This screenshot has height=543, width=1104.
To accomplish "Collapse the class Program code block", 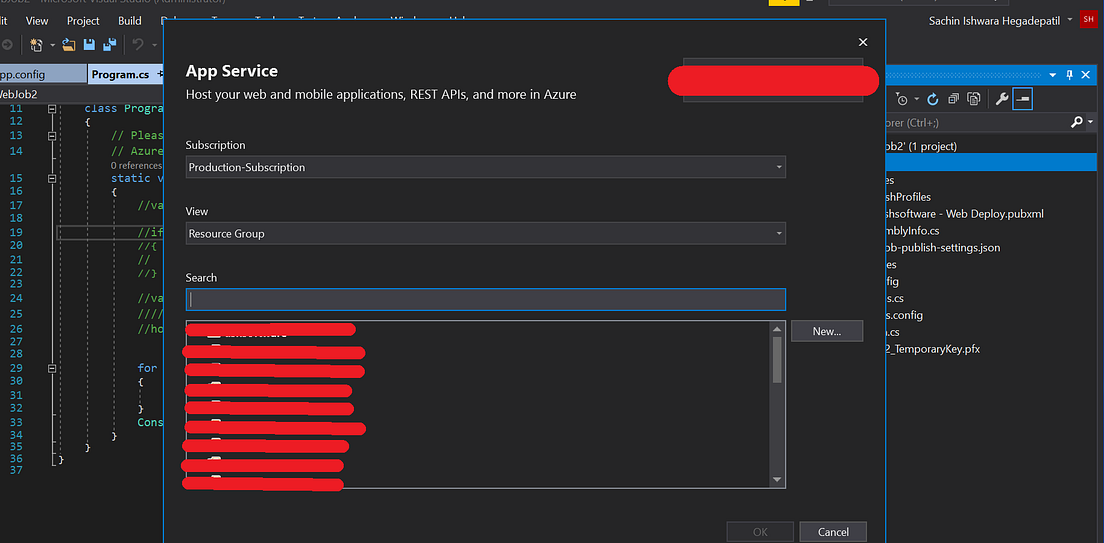I will (51, 108).
